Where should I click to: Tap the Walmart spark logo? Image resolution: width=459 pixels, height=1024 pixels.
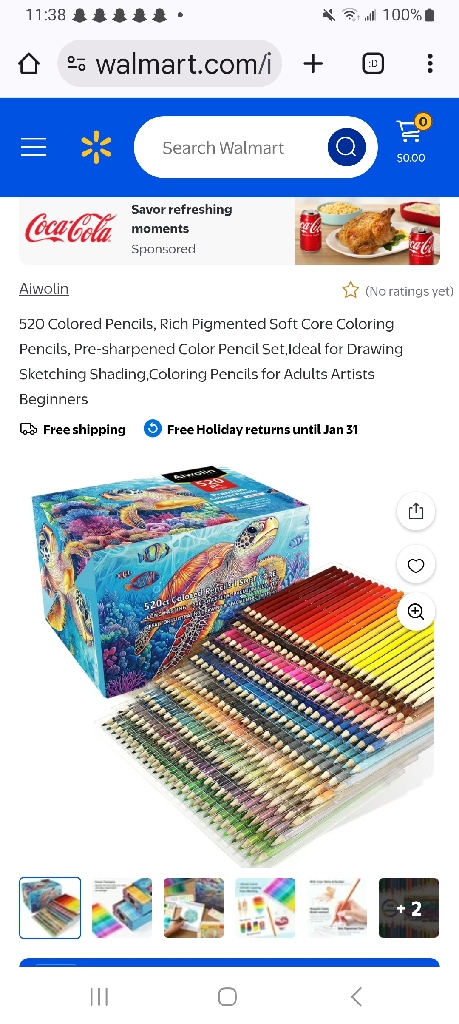[97, 148]
